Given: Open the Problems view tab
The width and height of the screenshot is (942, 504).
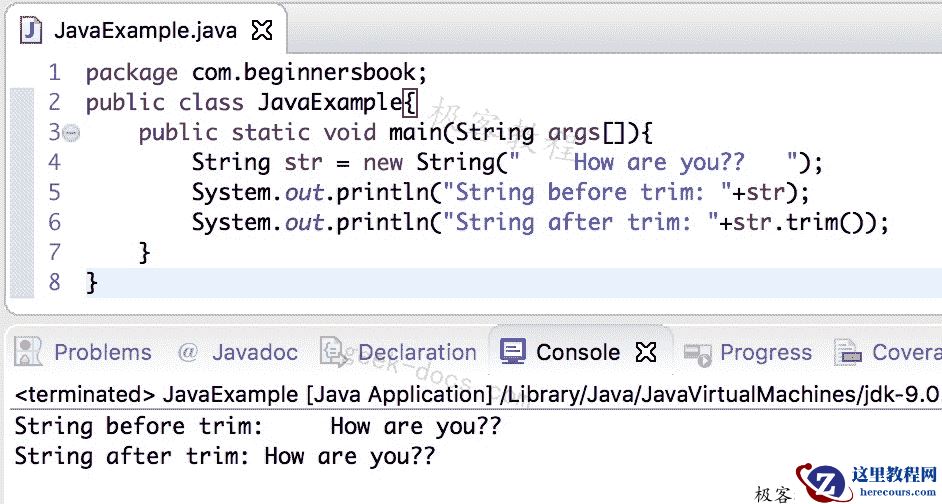Looking at the screenshot, I should [103, 353].
